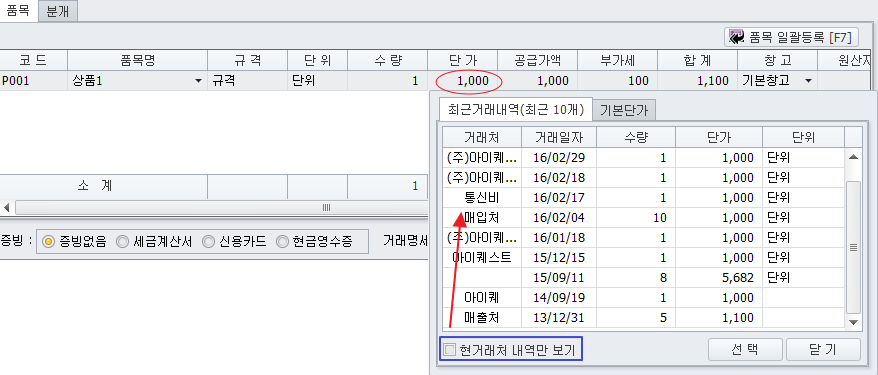Select the 매입처 transaction row
878x375 pixels.
[x=644, y=218]
